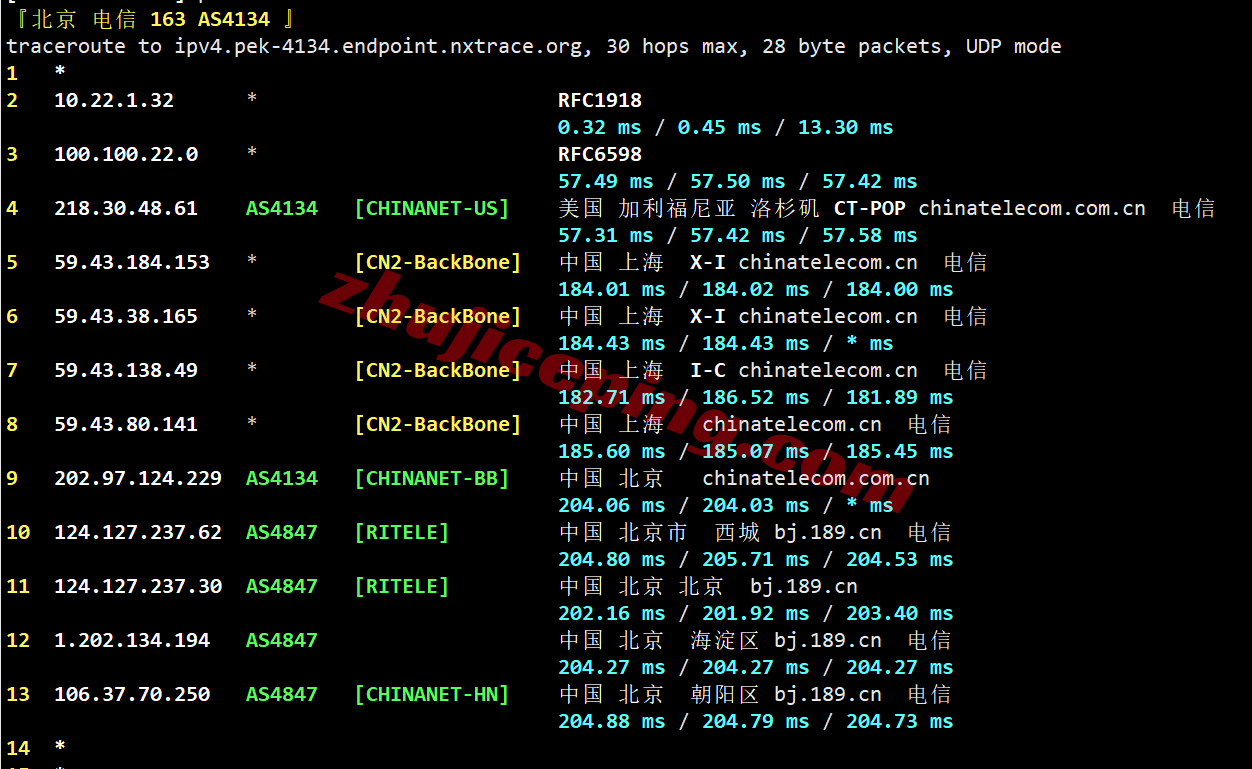Screen dimensions: 1252x769
Task: Click IP address 1.202.134.194
Action: point(132,640)
